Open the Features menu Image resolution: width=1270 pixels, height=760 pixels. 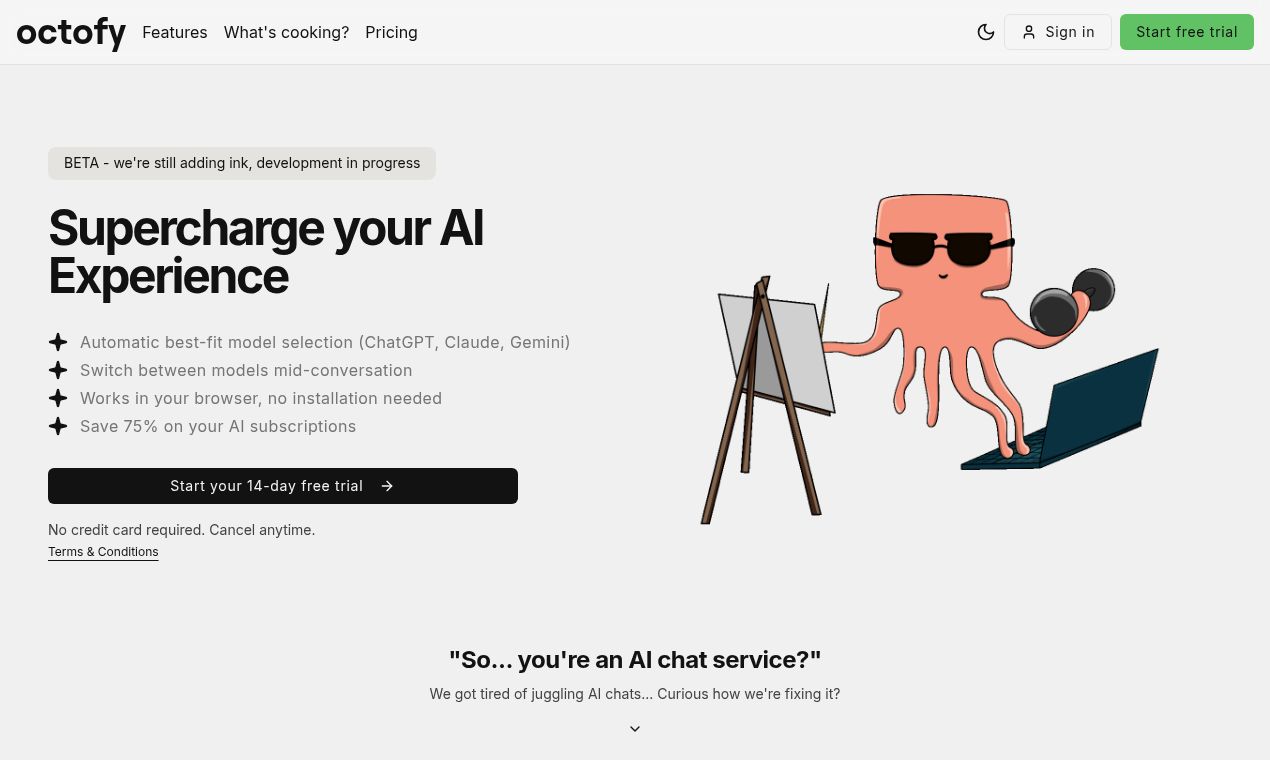(x=174, y=32)
